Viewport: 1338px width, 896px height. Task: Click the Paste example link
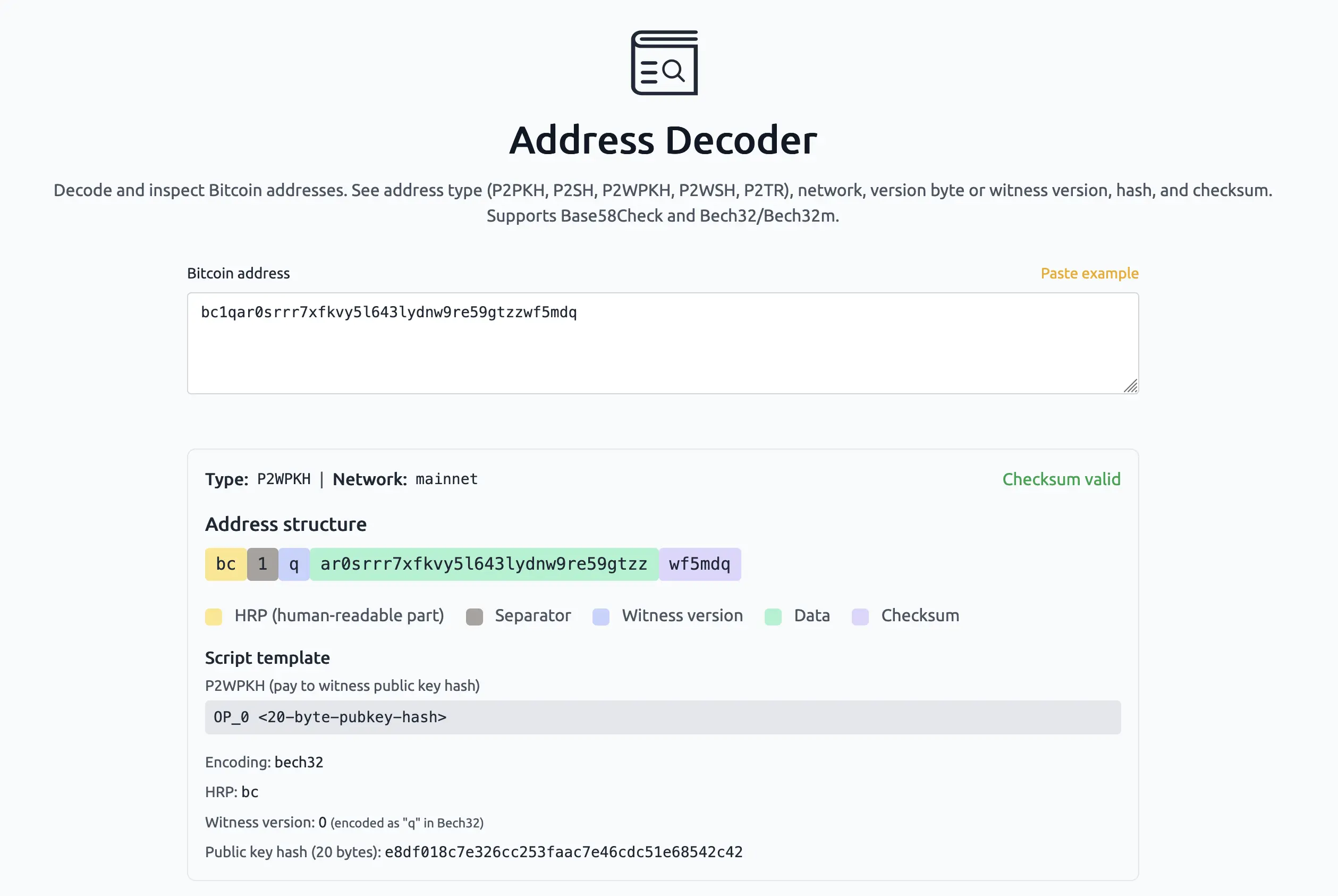point(1089,273)
